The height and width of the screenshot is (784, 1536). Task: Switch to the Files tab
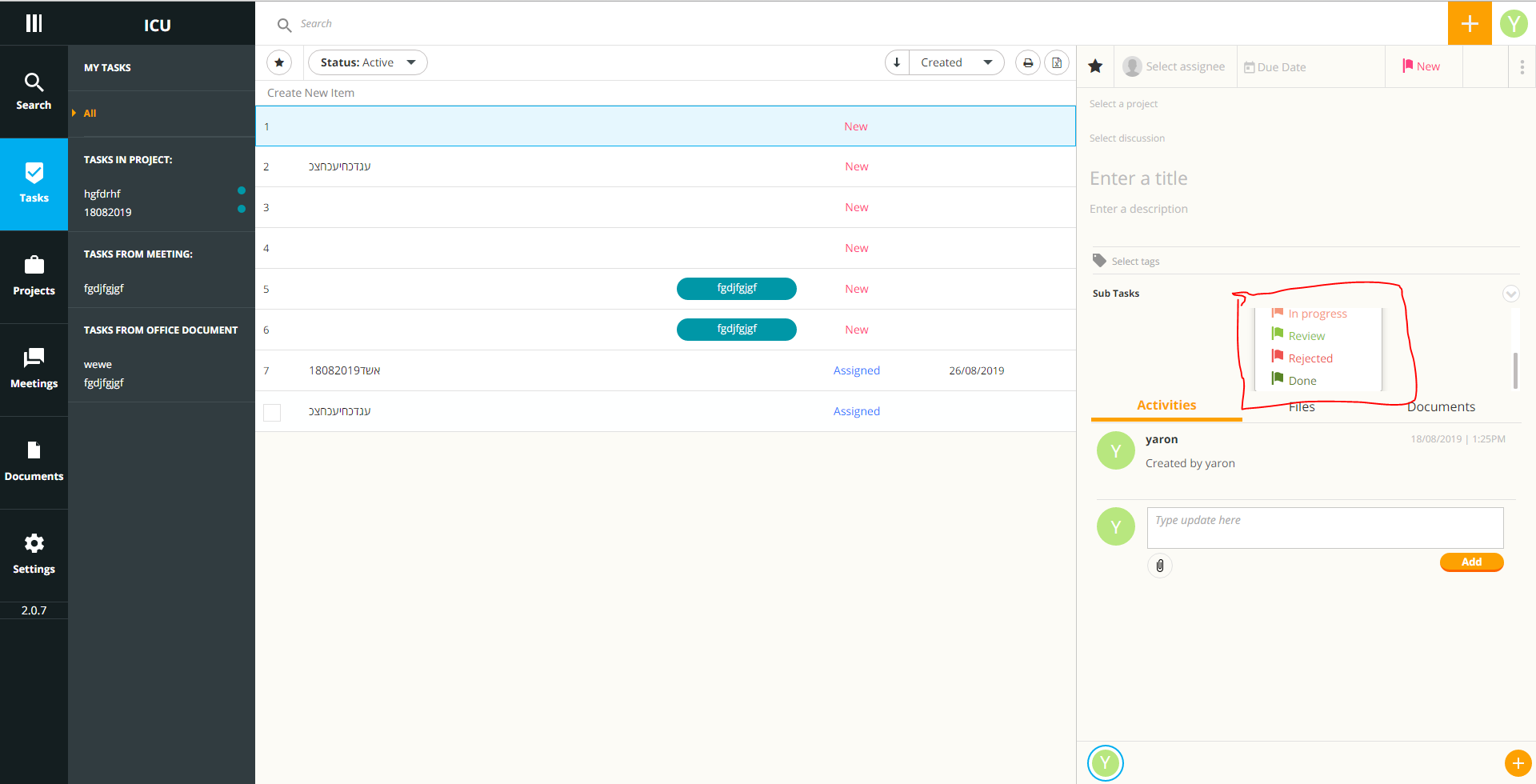tap(1301, 406)
